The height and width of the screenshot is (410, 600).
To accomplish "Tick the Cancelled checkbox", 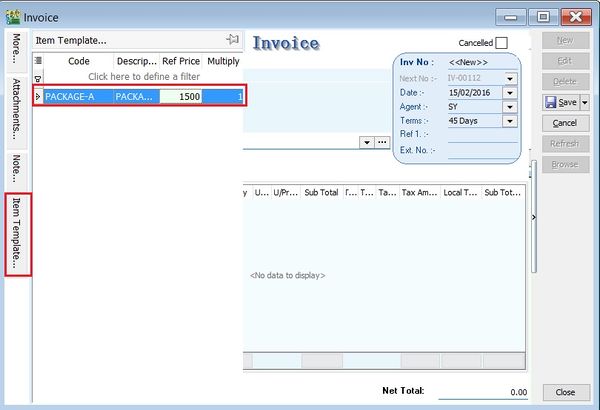I will [x=501, y=43].
